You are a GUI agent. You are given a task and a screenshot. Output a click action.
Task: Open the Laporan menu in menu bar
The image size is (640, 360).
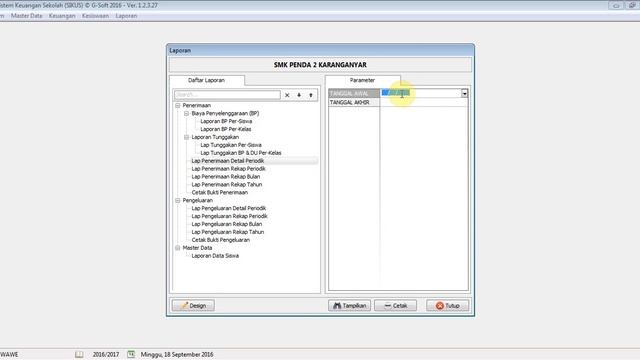(126, 16)
